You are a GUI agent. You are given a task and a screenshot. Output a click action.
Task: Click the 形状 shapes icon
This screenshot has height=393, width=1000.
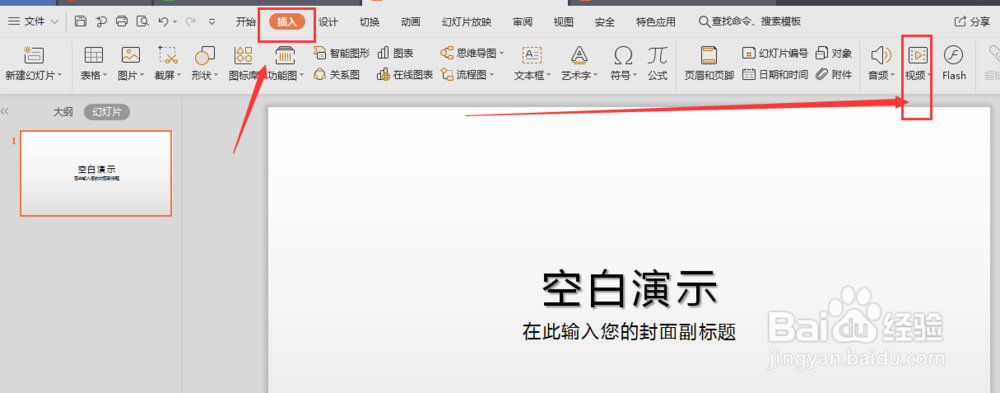click(x=205, y=56)
